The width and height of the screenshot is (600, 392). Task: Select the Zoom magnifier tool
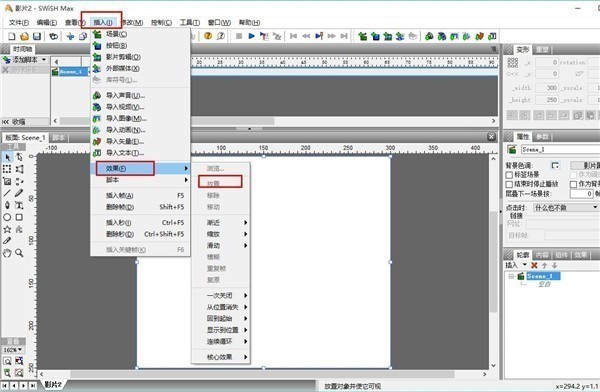(19, 253)
